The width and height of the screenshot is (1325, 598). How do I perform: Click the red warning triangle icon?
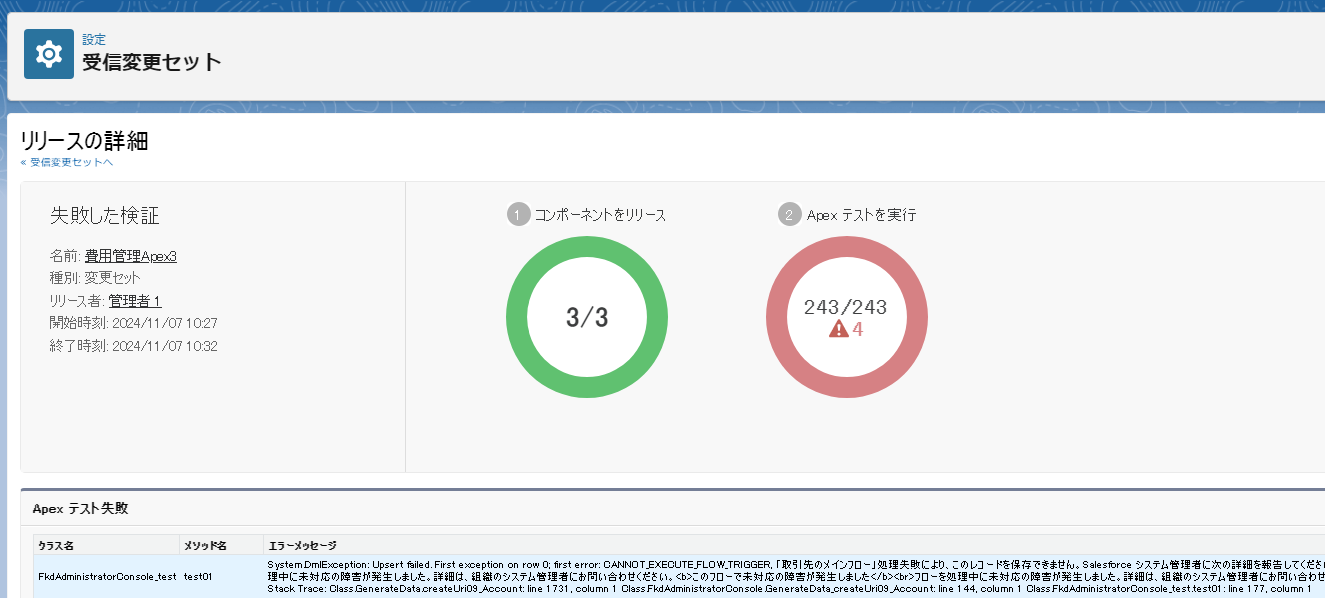(x=838, y=328)
